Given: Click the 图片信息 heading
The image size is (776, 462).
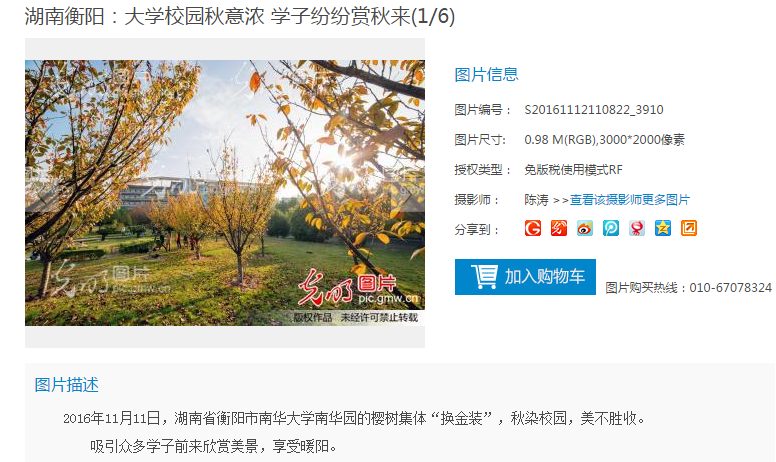Looking at the screenshot, I should click(x=486, y=75).
